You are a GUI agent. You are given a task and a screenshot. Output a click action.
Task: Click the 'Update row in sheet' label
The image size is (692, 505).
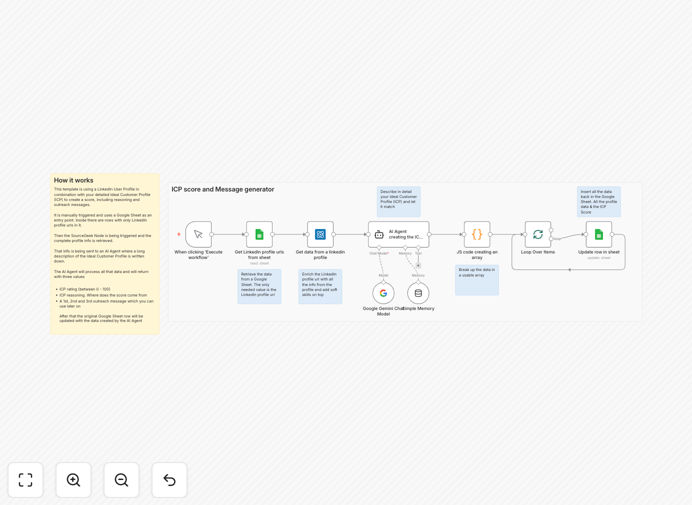(599, 252)
